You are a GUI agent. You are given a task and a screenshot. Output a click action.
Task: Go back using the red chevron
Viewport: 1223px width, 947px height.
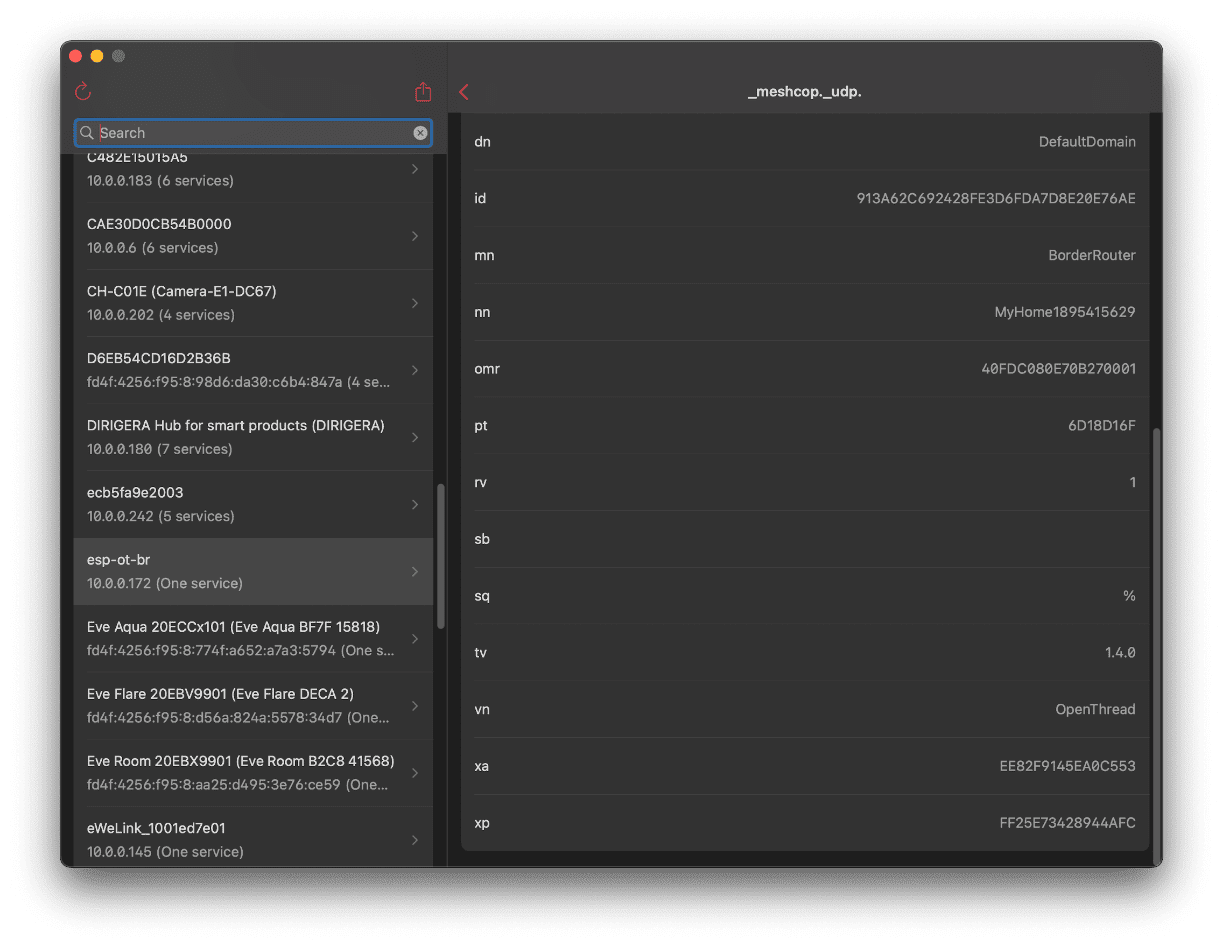pyautogui.click(x=464, y=92)
